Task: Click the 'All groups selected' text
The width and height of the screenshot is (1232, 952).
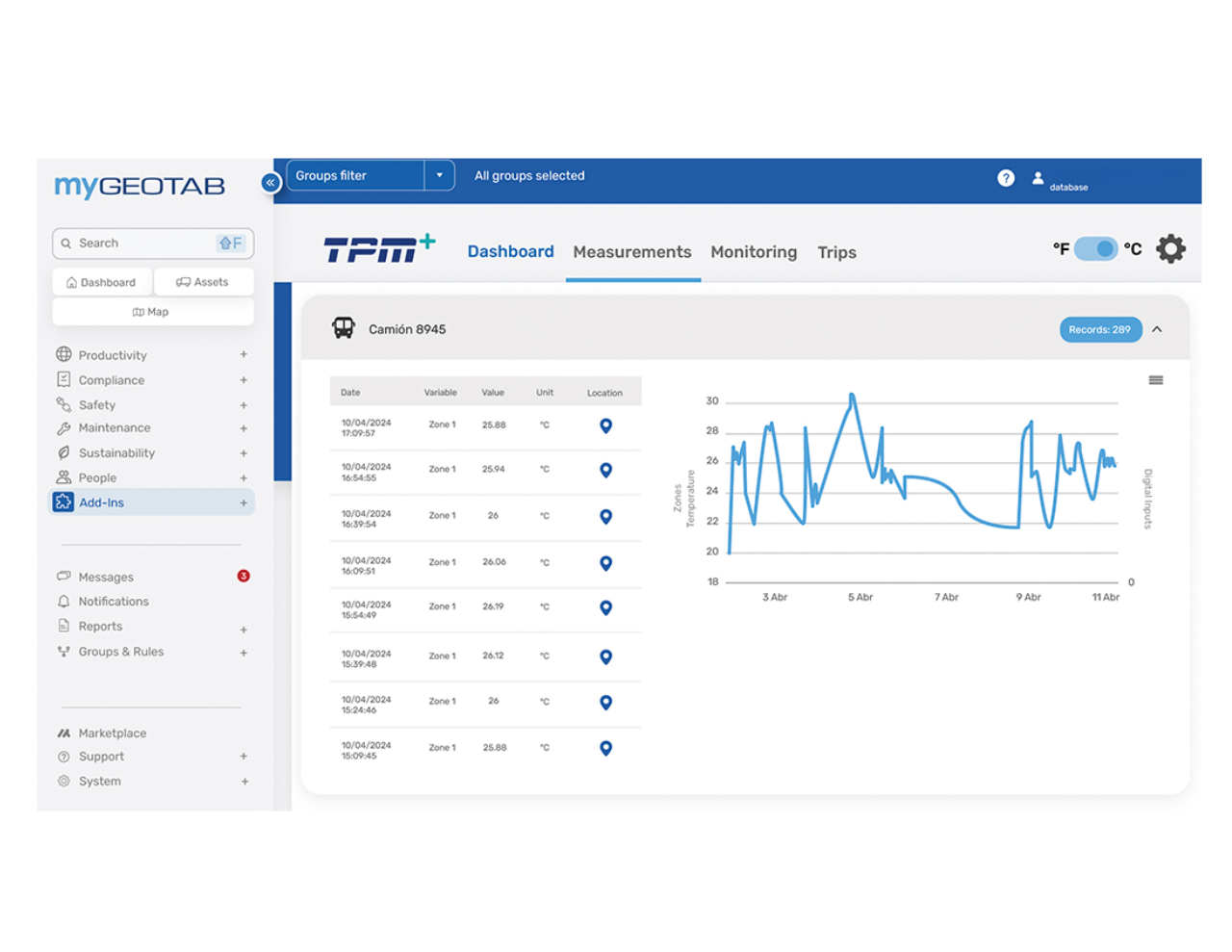Action: (x=529, y=175)
